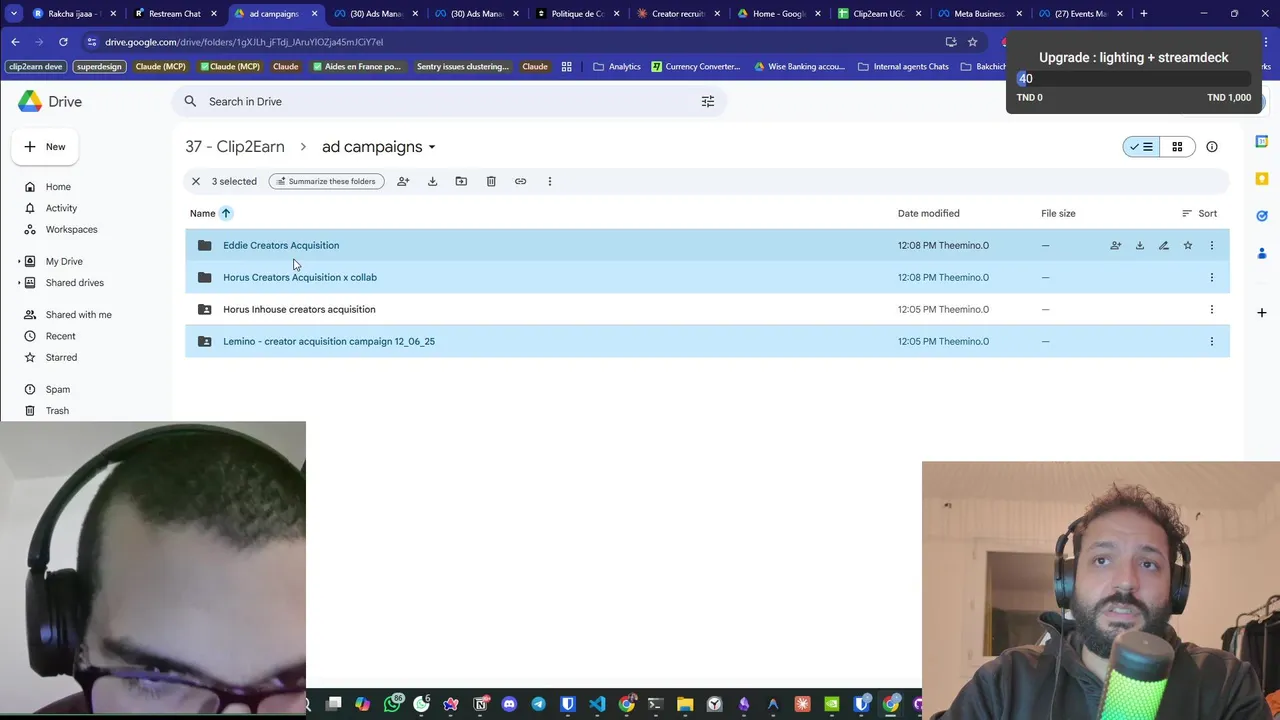
Task: Open the ad campaigns folder dropdown
Action: 379,147
